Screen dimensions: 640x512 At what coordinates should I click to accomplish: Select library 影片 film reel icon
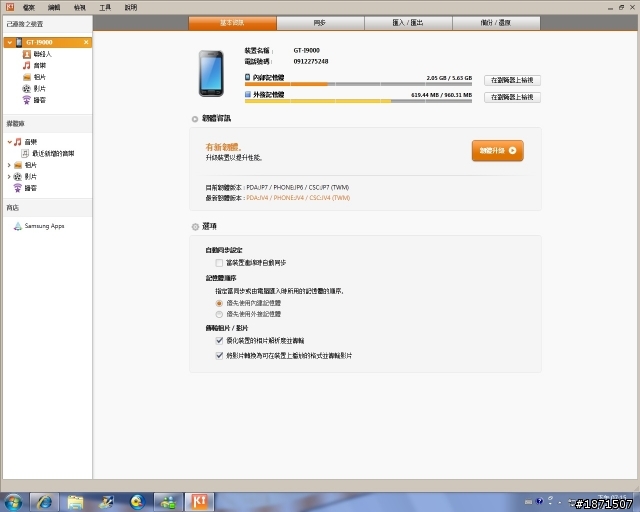[x=18, y=176]
